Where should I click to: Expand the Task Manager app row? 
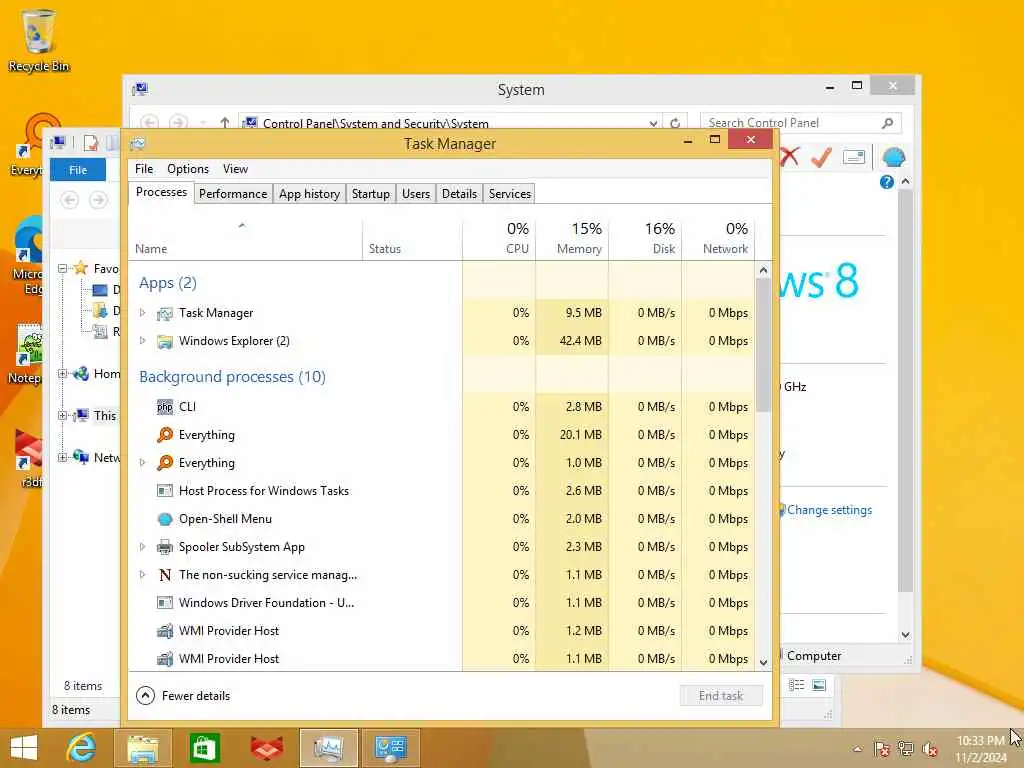click(142, 313)
